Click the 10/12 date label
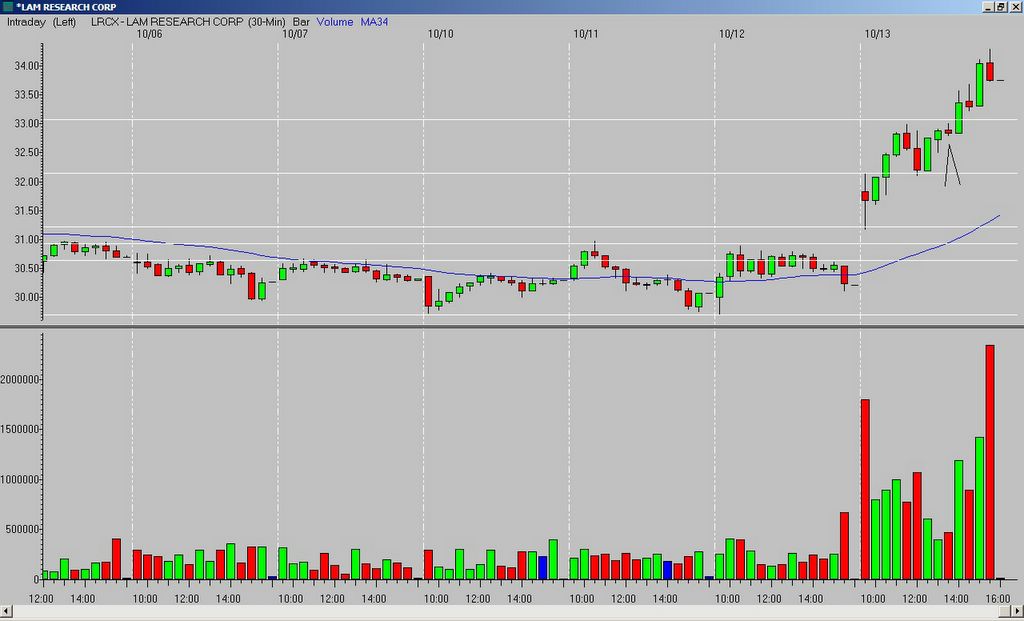Viewport: 1024px width, 621px height. click(731, 34)
